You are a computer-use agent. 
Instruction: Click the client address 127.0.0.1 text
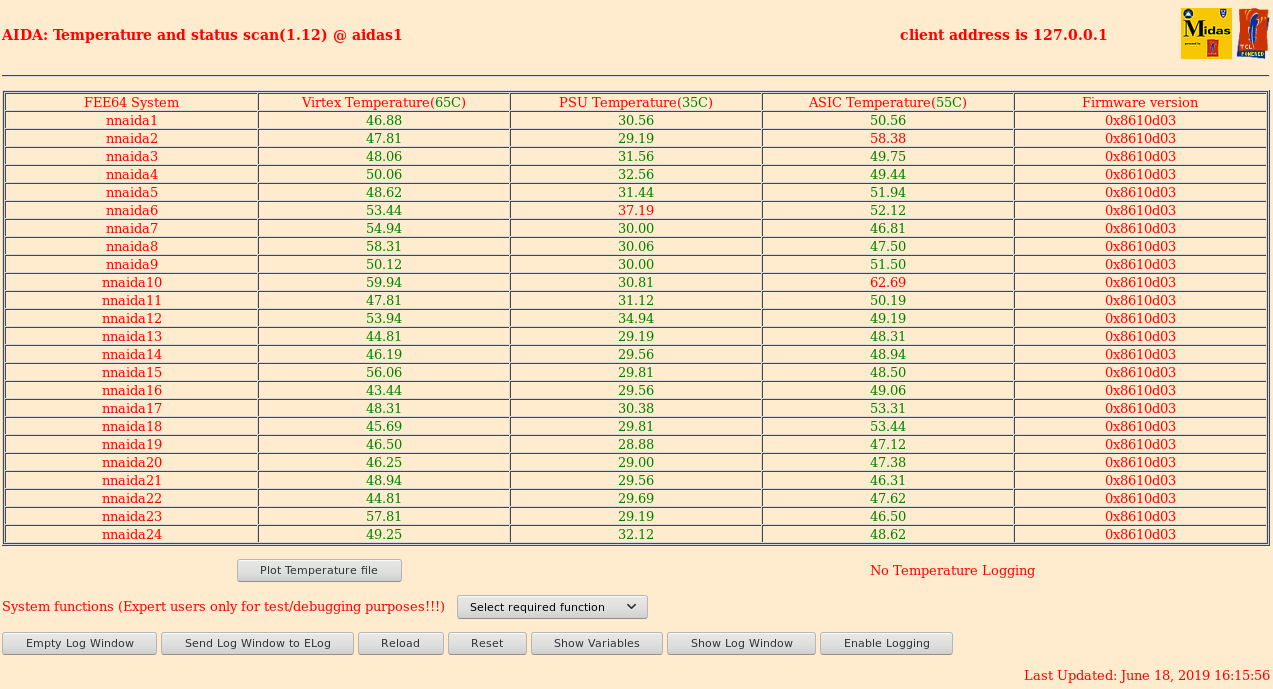pos(1003,35)
